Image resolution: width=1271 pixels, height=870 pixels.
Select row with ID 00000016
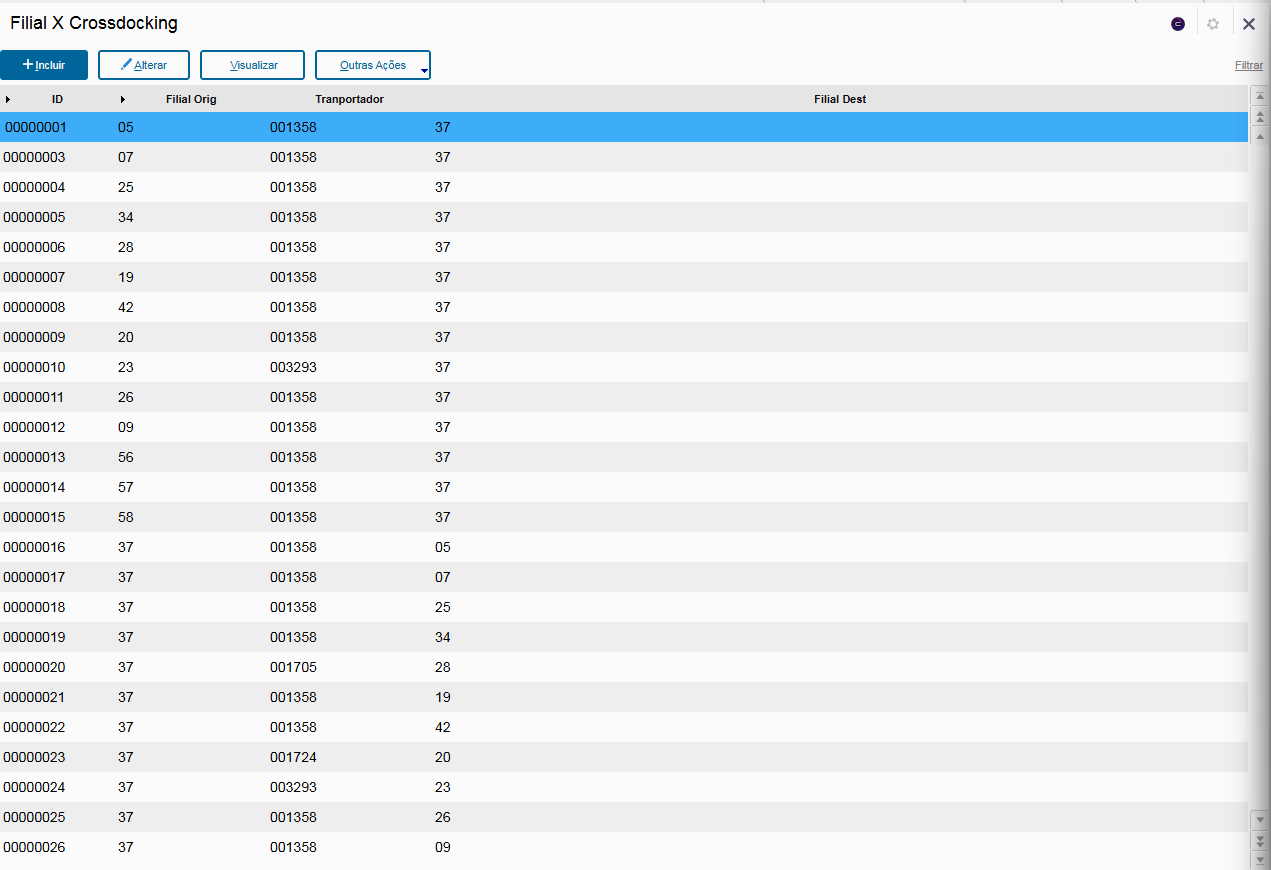click(x=624, y=547)
